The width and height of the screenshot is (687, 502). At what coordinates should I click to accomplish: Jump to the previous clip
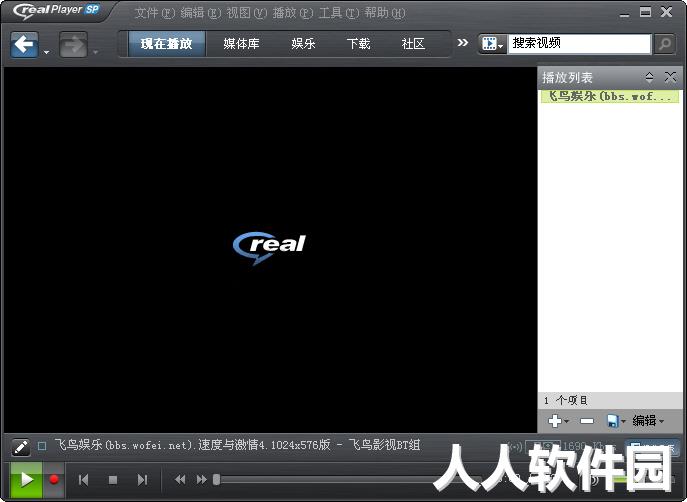click(x=83, y=480)
